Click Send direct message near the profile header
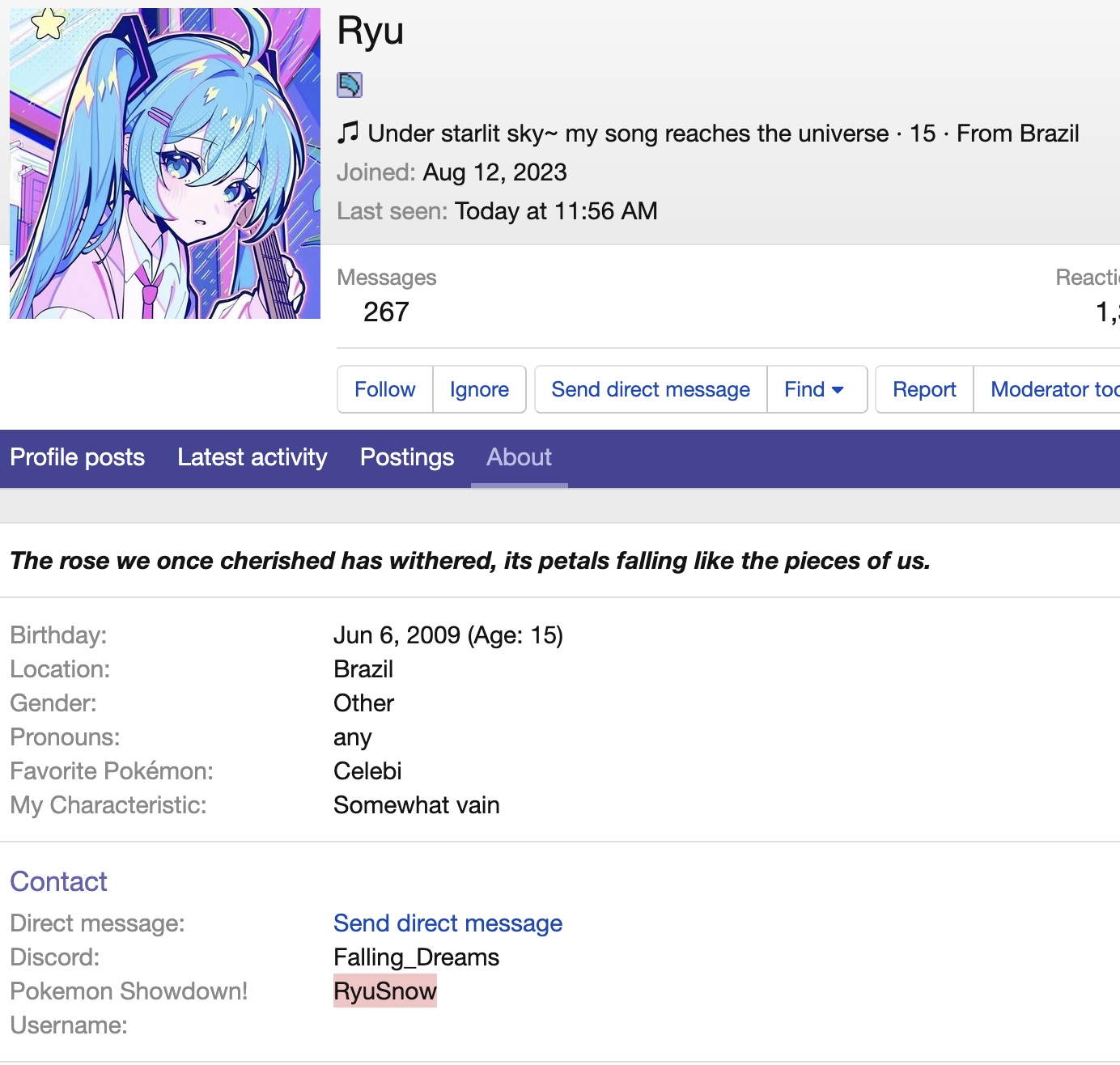 [x=650, y=389]
